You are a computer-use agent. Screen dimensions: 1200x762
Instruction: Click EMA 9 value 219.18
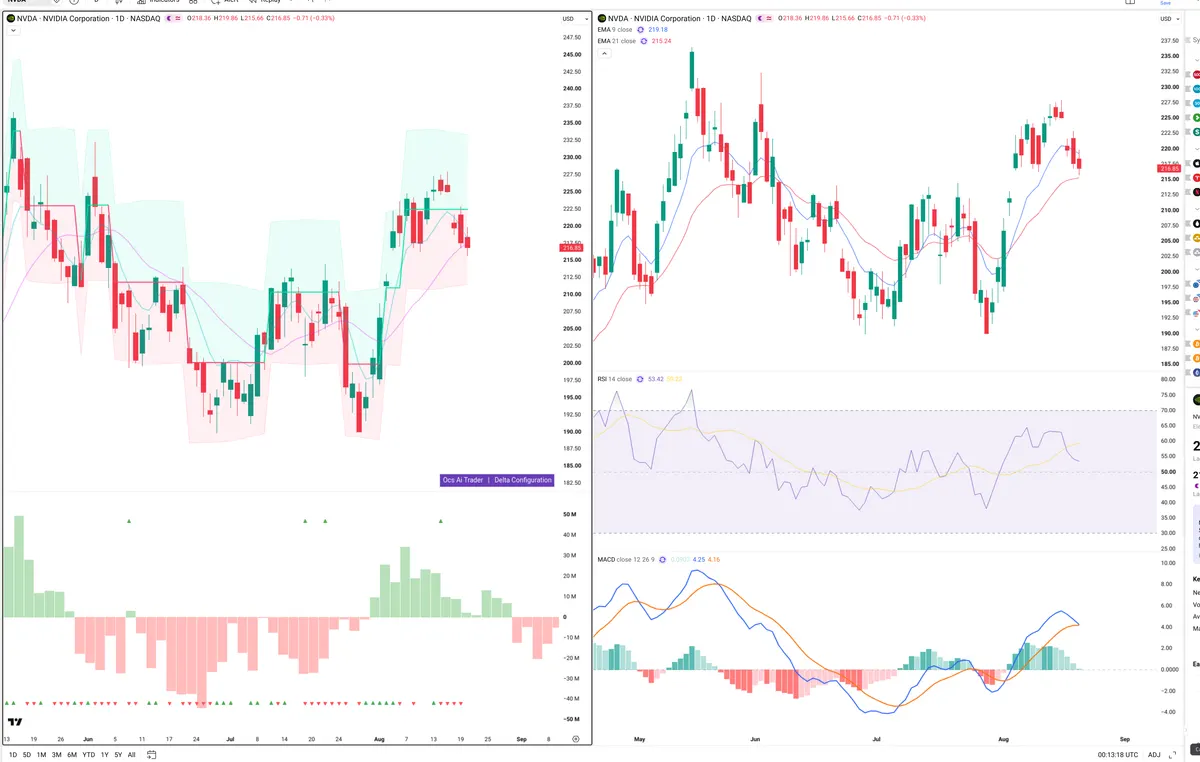(x=658, y=30)
